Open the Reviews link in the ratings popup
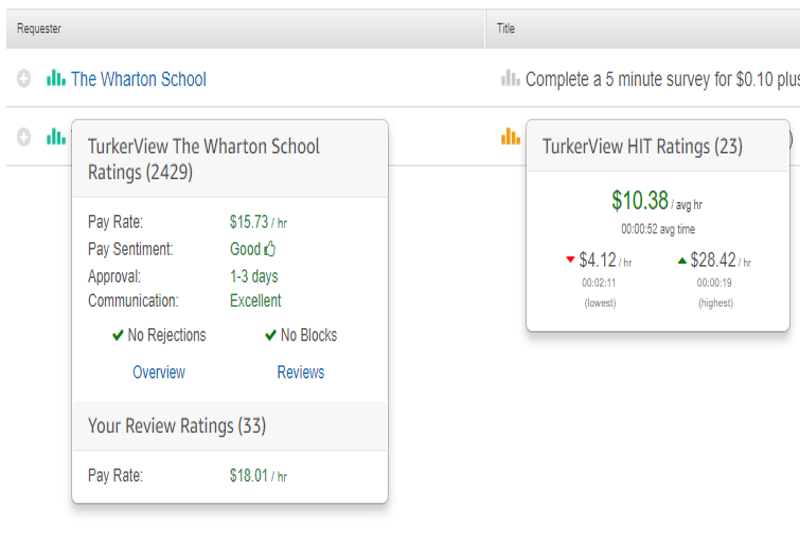Image resolution: width=800 pixels, height=533 pixels. pyautogui.click(x=300, y=372)
